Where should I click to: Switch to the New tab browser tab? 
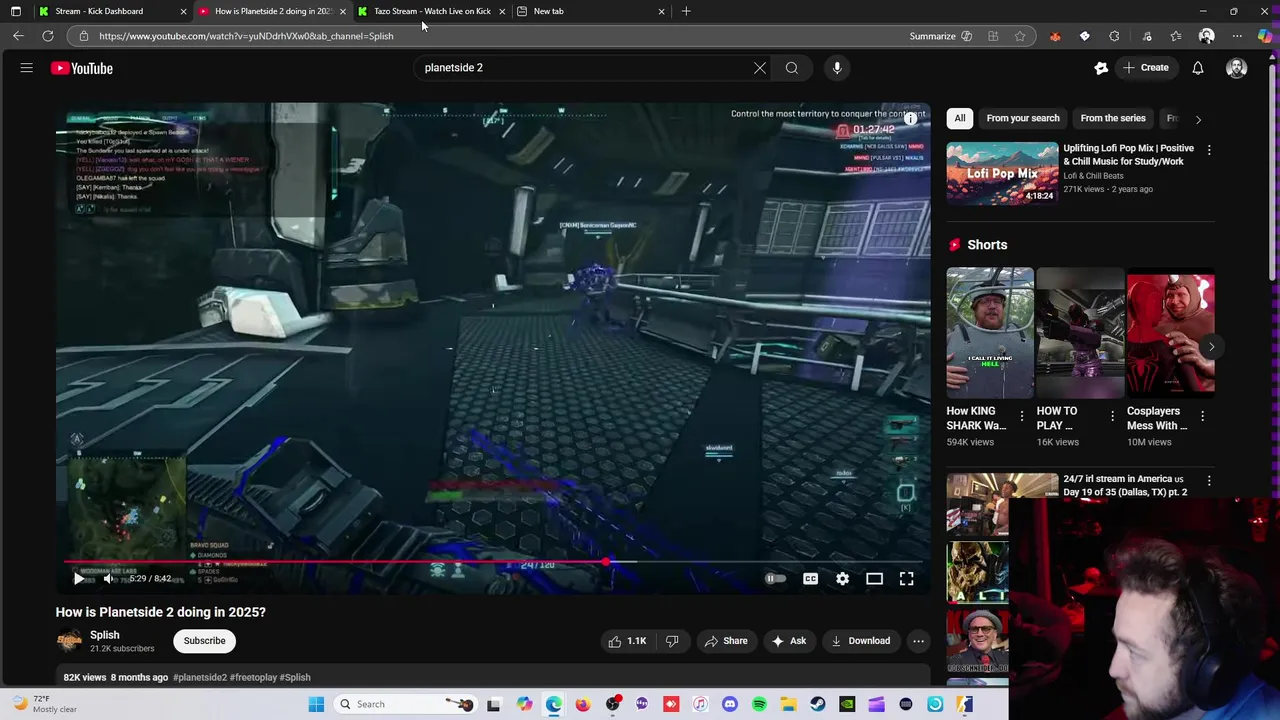591,11
